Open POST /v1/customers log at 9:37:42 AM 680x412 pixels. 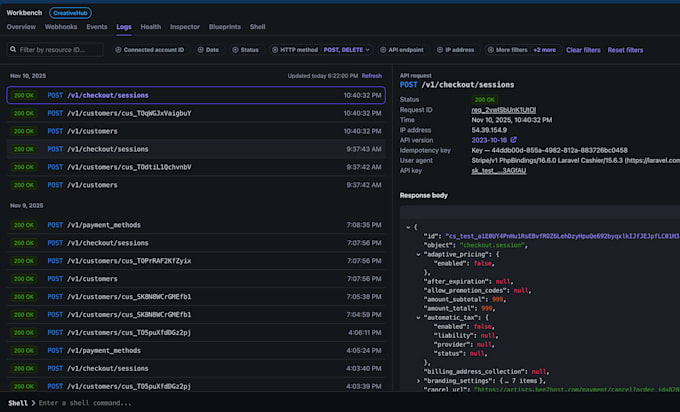tap(196, 185)
